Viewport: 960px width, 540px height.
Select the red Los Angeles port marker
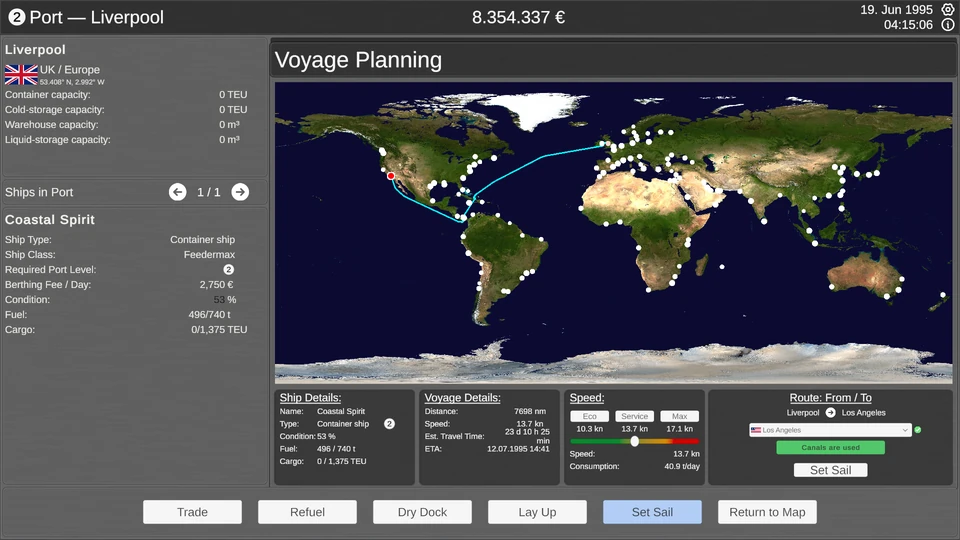391,176
